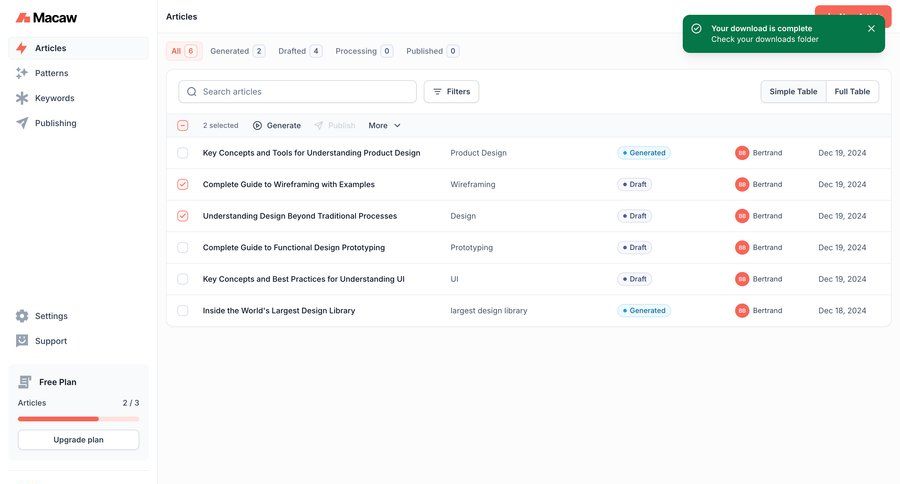Click the Macaw logo
Image resolution: width=900 pixels, height=484 pixels.
point(46,18)
